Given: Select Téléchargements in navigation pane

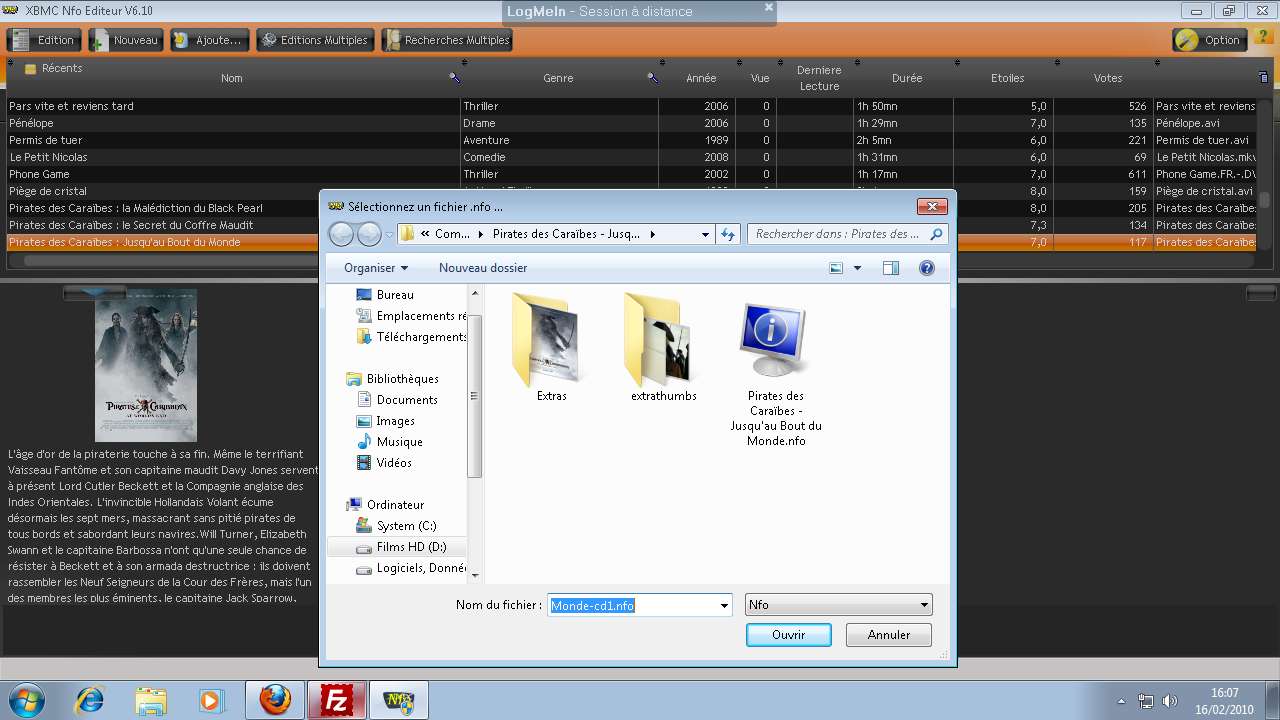Looking at the screenshot, I should pyautogui.click(x=411, y=337).
